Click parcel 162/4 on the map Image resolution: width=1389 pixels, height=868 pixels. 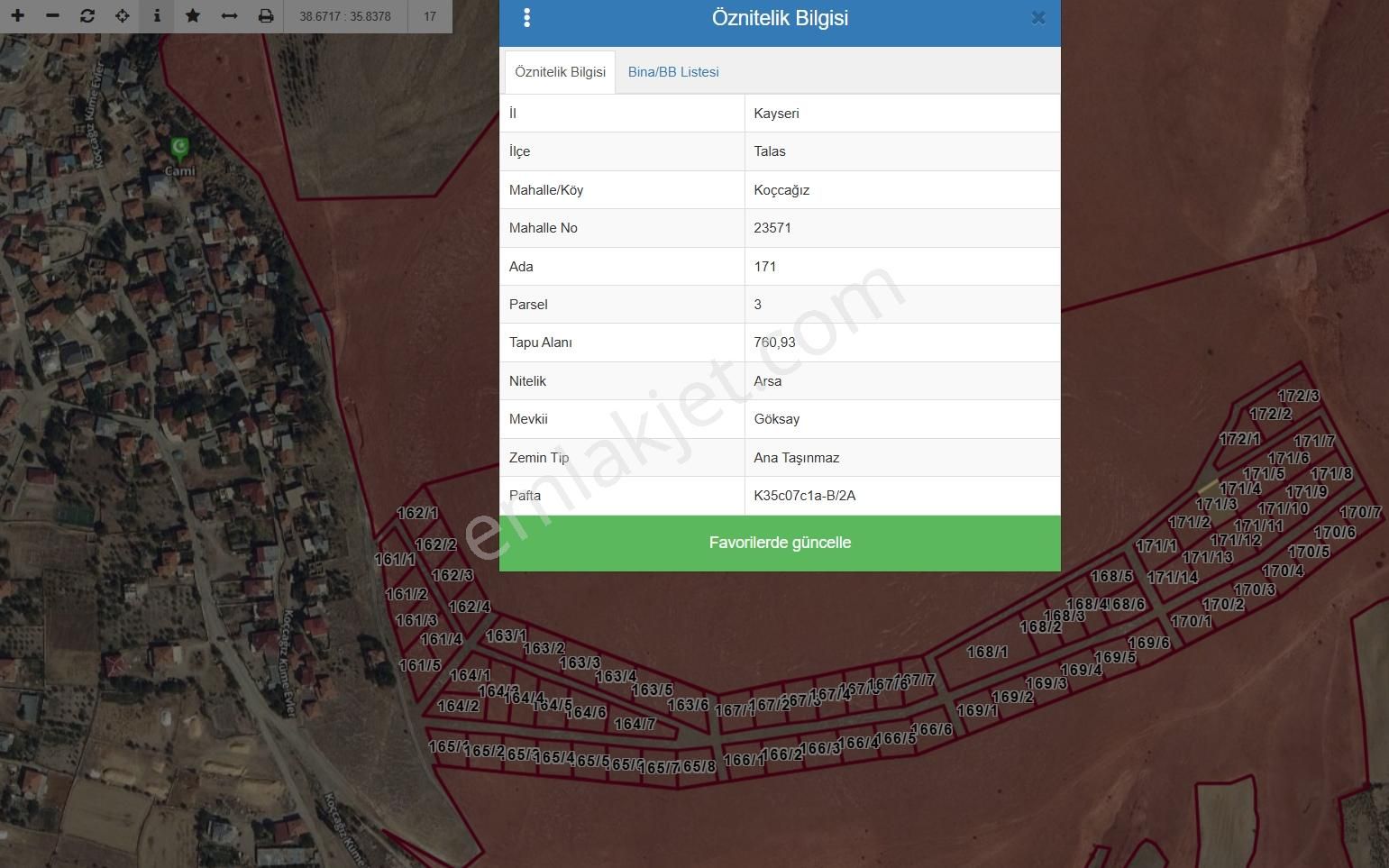470,607
